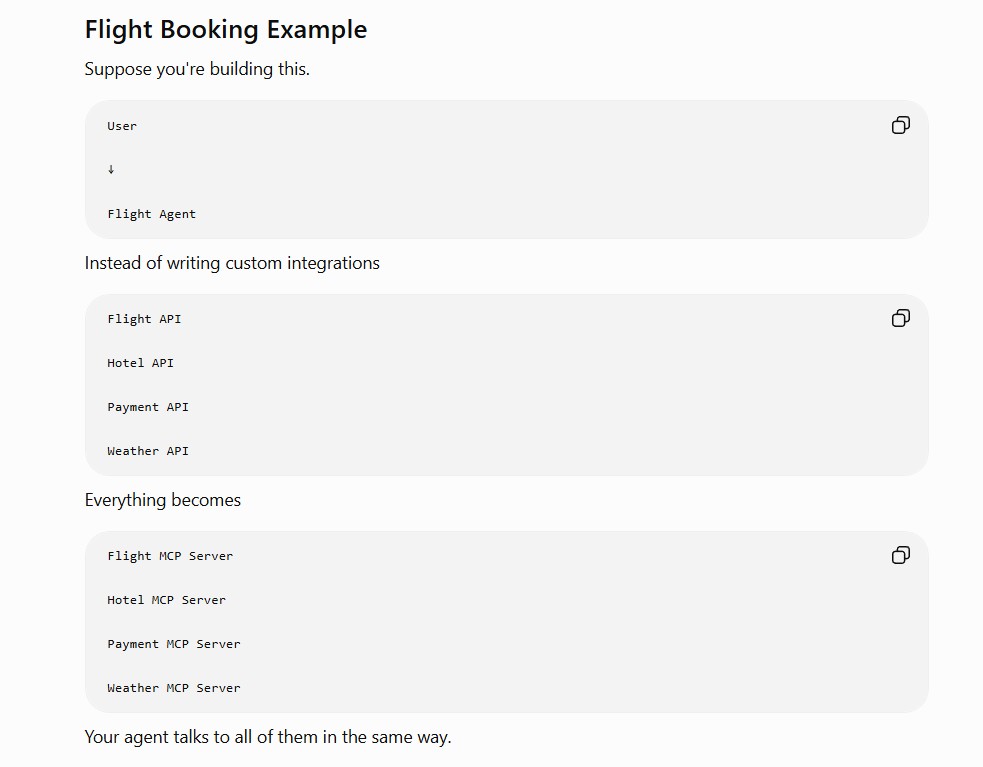Viewport: 983px width, 767px height.
Task: Click 'Your agent talks to all' sentence
Action: tap(268, 737)
